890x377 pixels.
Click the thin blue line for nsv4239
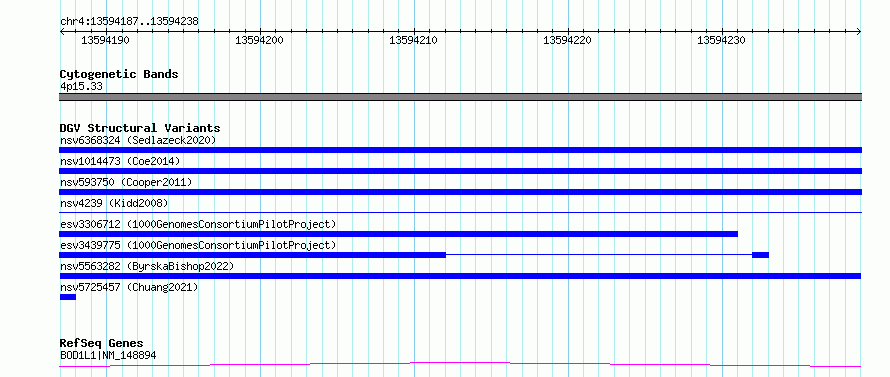[x=461, y=212]
